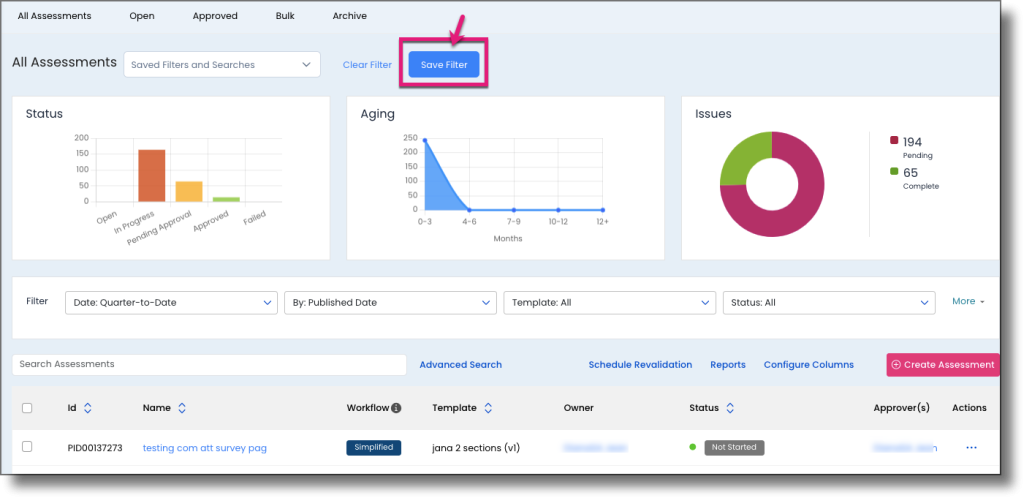Sort the table by Id column
Screen dimensions: 1024x498
tap(88, 408)
